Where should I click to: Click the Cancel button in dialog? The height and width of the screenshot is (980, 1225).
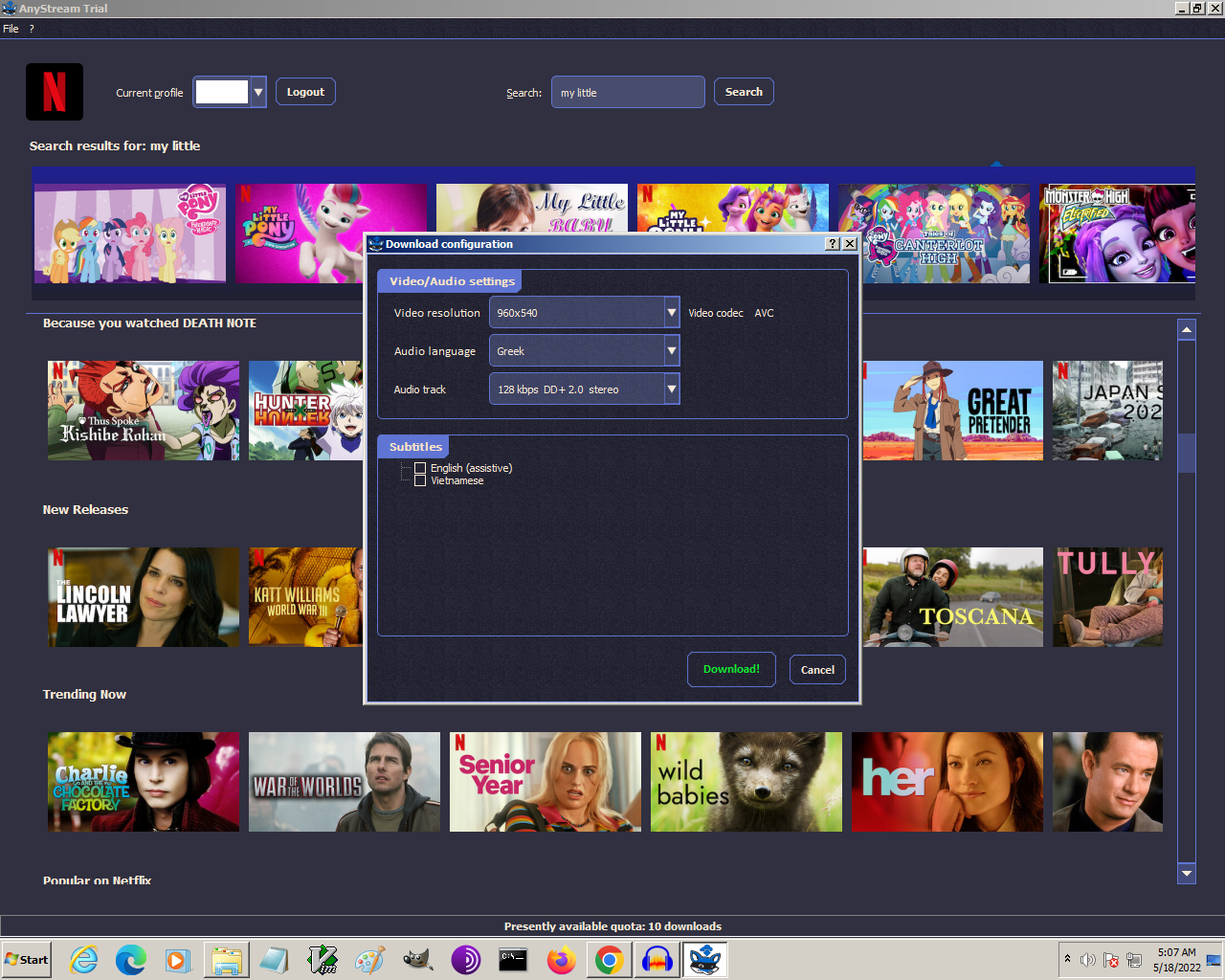817,670
